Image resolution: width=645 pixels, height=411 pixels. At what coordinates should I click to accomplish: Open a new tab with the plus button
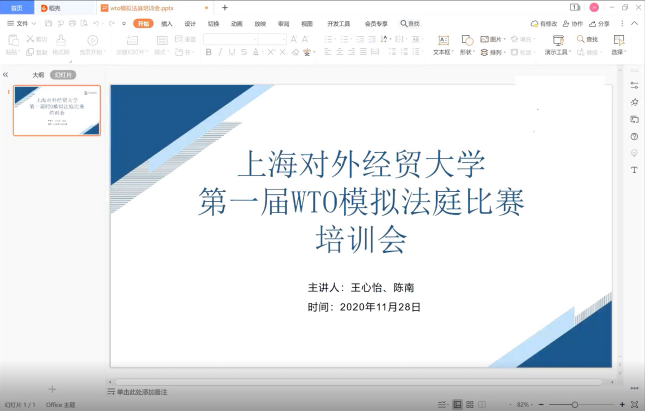tap(225, 7)
